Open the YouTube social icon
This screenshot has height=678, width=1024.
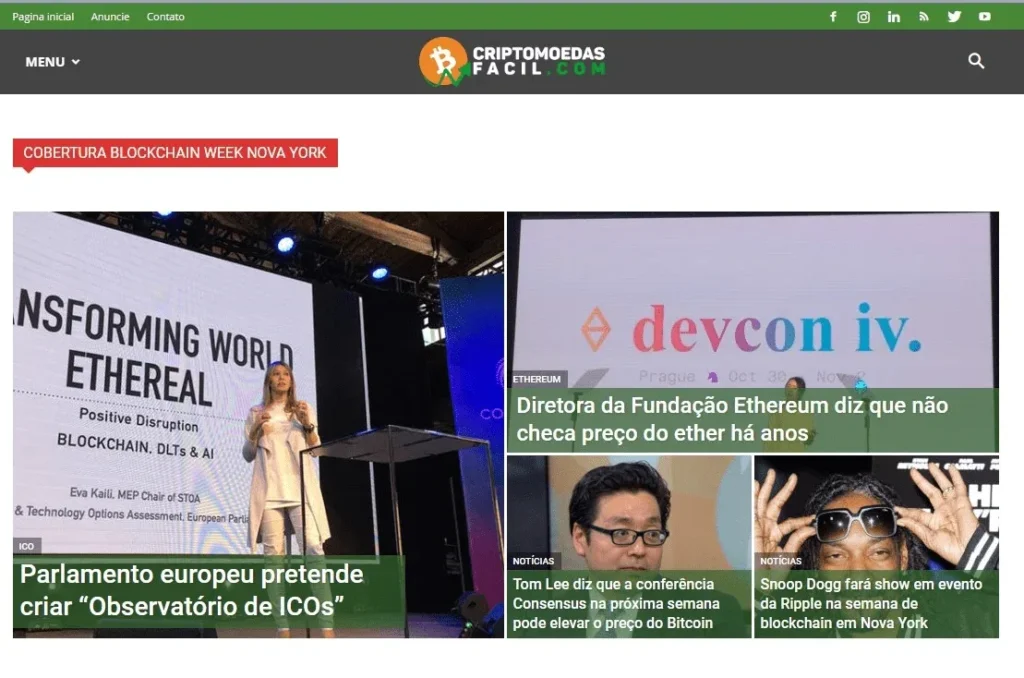pos(984,17)
